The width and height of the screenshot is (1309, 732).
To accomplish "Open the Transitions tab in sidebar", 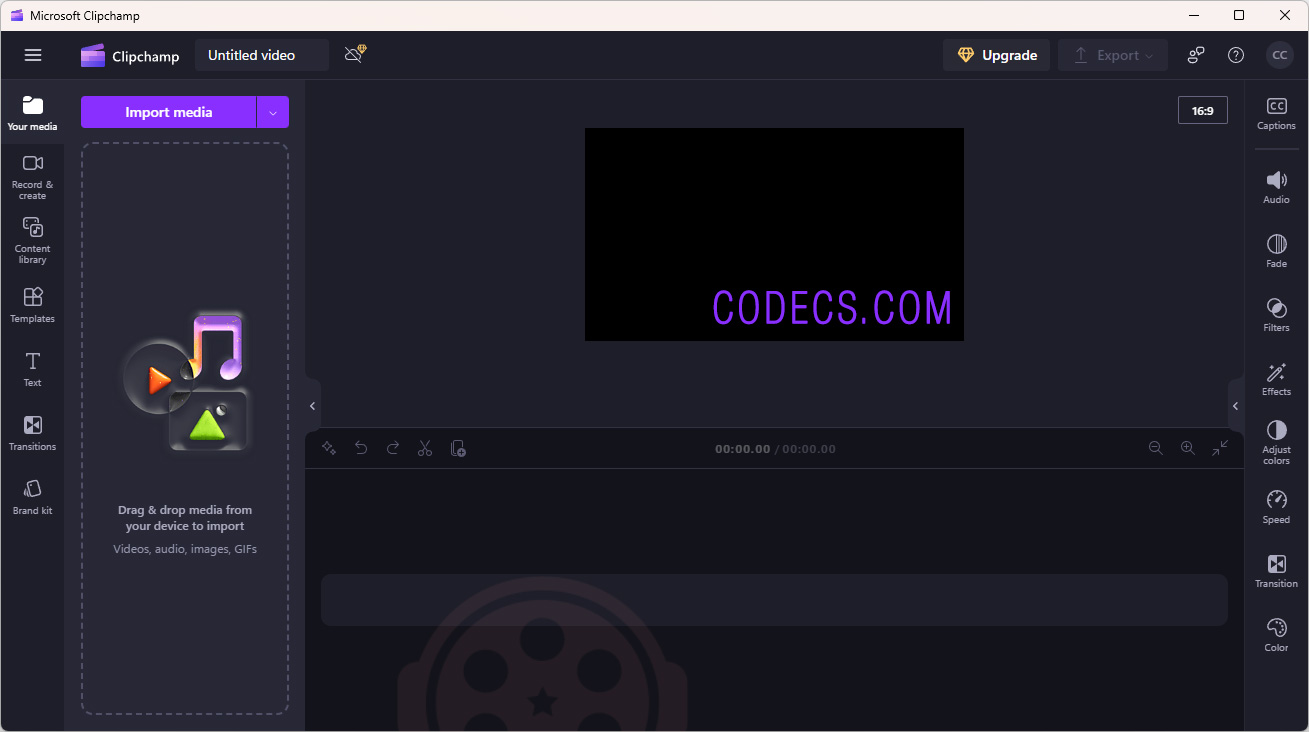I will [x=33, y=433].
